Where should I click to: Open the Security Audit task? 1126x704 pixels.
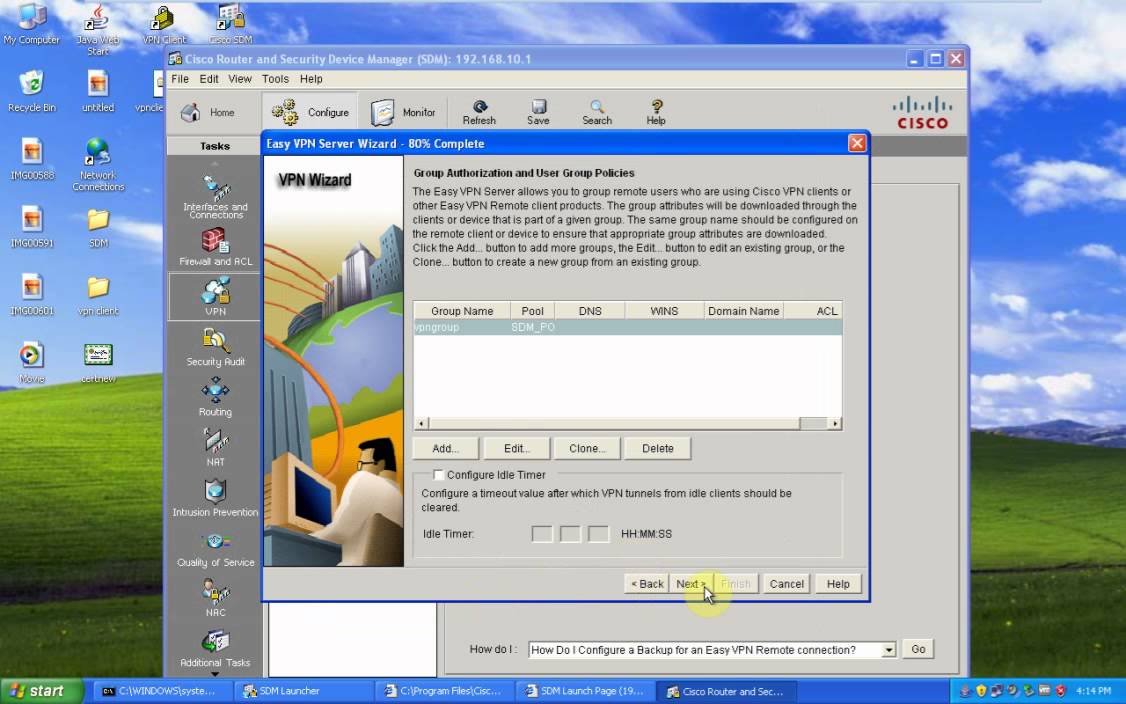[215, 347]
